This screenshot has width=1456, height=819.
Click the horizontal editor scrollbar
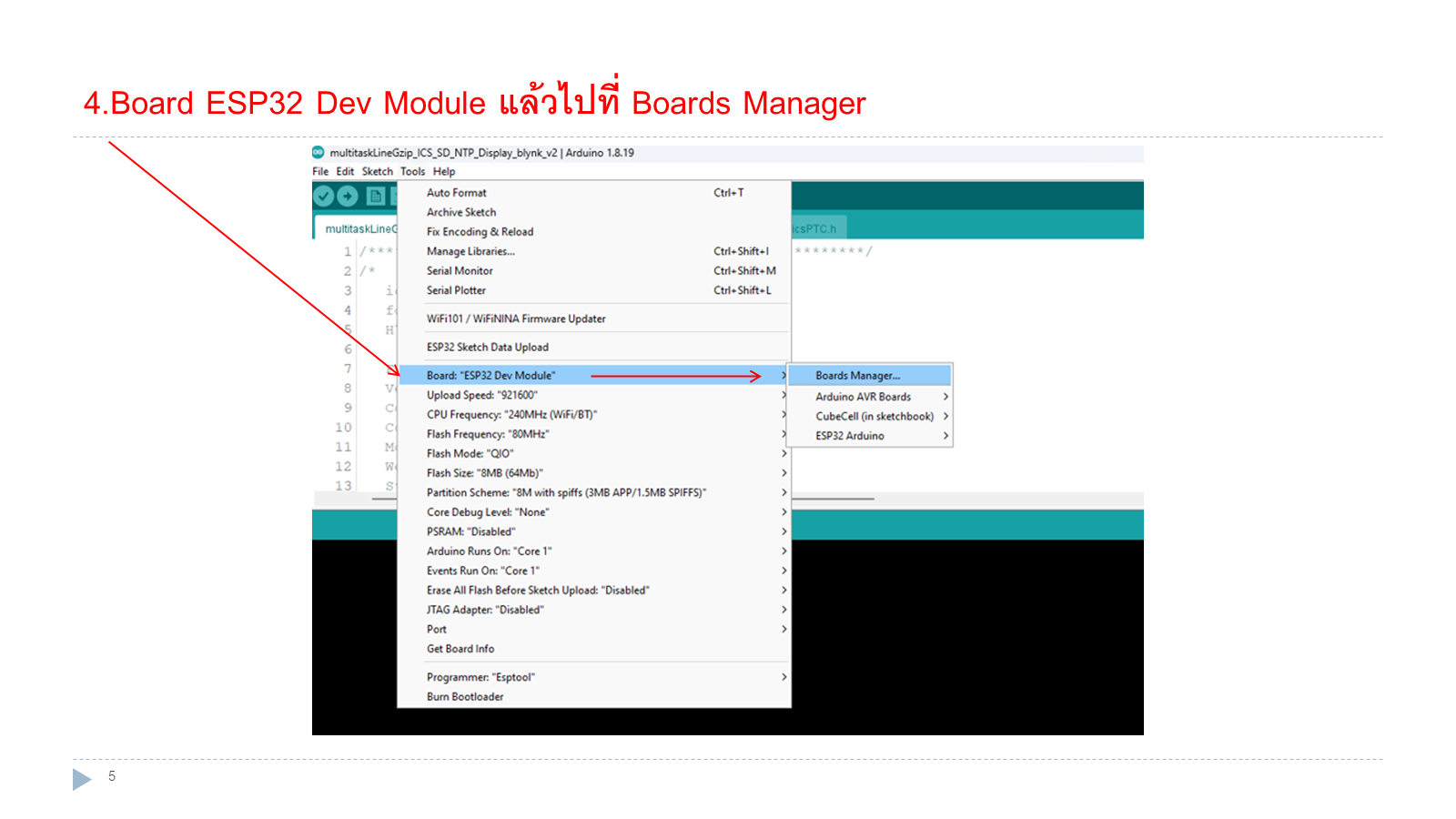(834, 499)
